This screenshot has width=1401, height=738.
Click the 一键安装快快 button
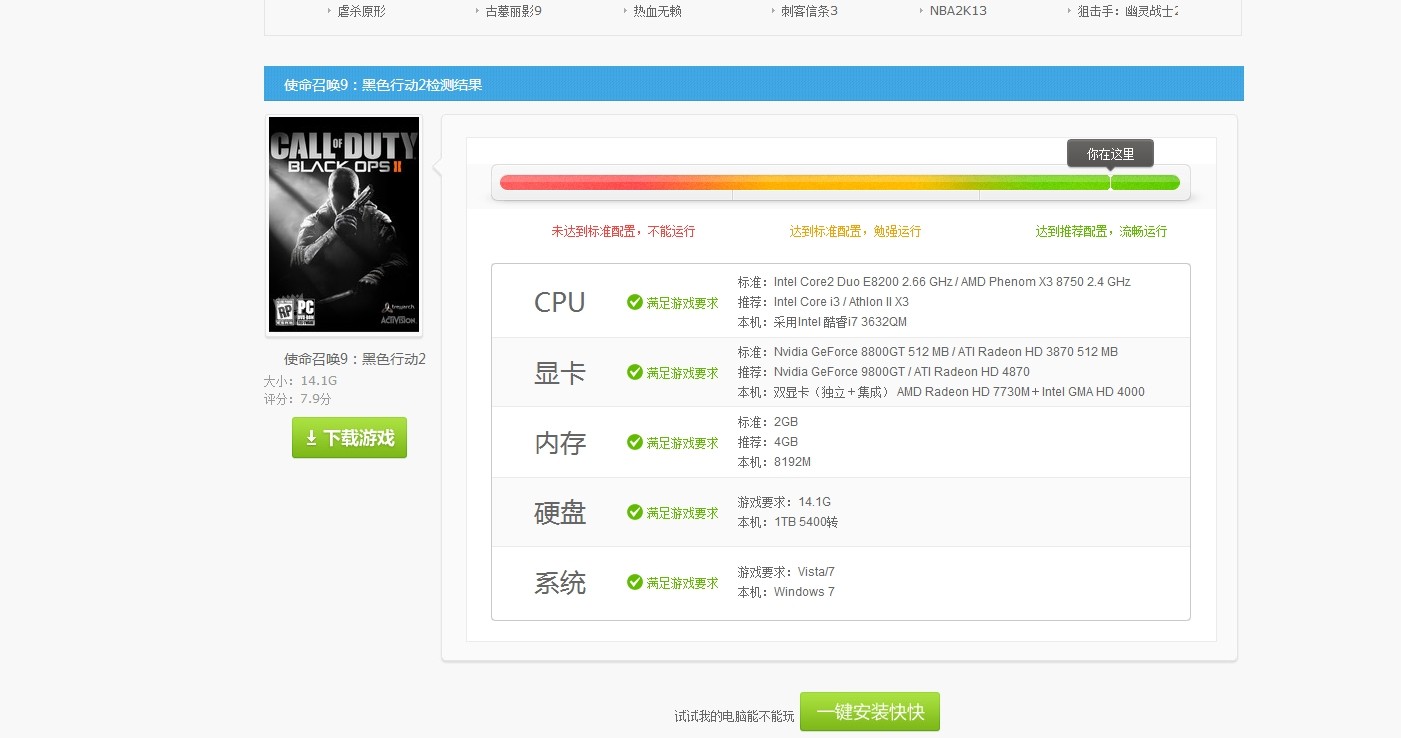(869, 712)
